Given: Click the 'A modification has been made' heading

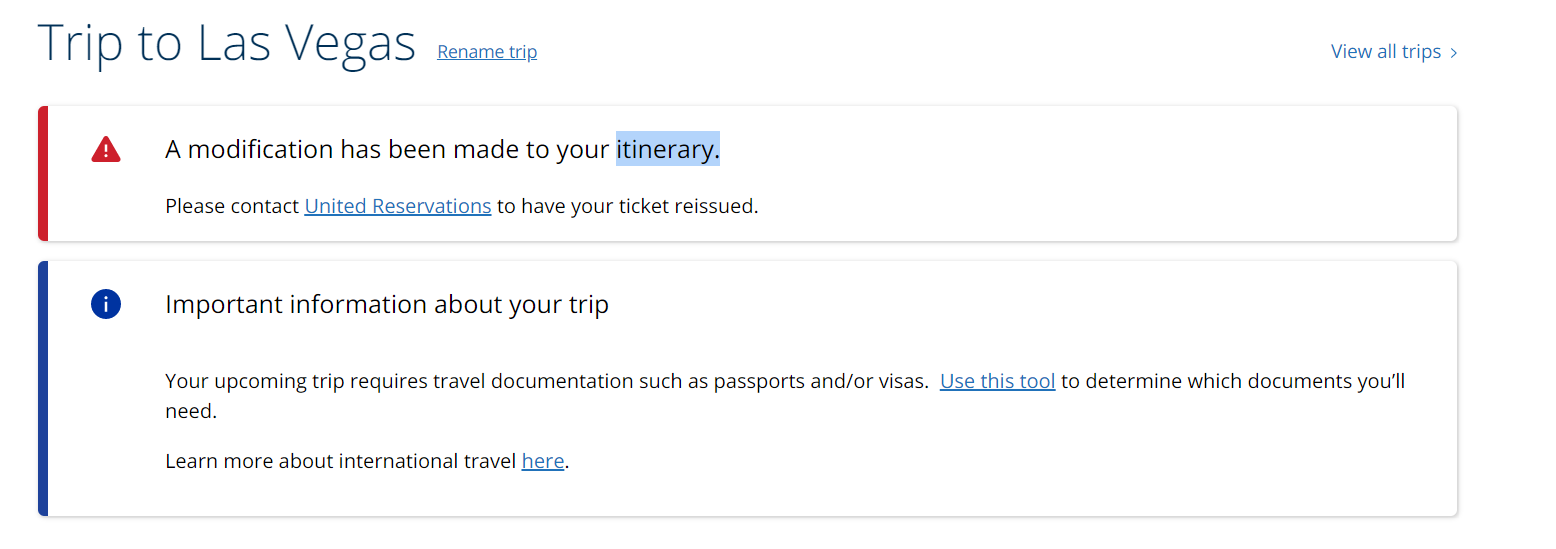Looking at the screenshot, I should 388,150.
